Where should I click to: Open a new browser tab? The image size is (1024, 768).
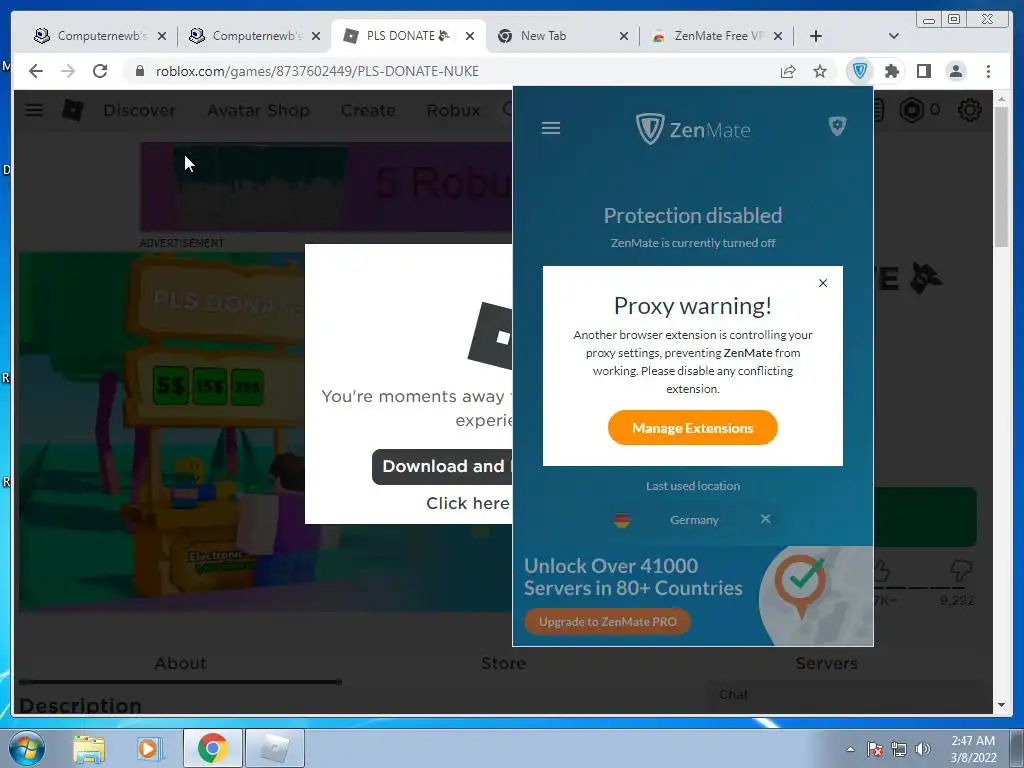(x=816, y=36)
